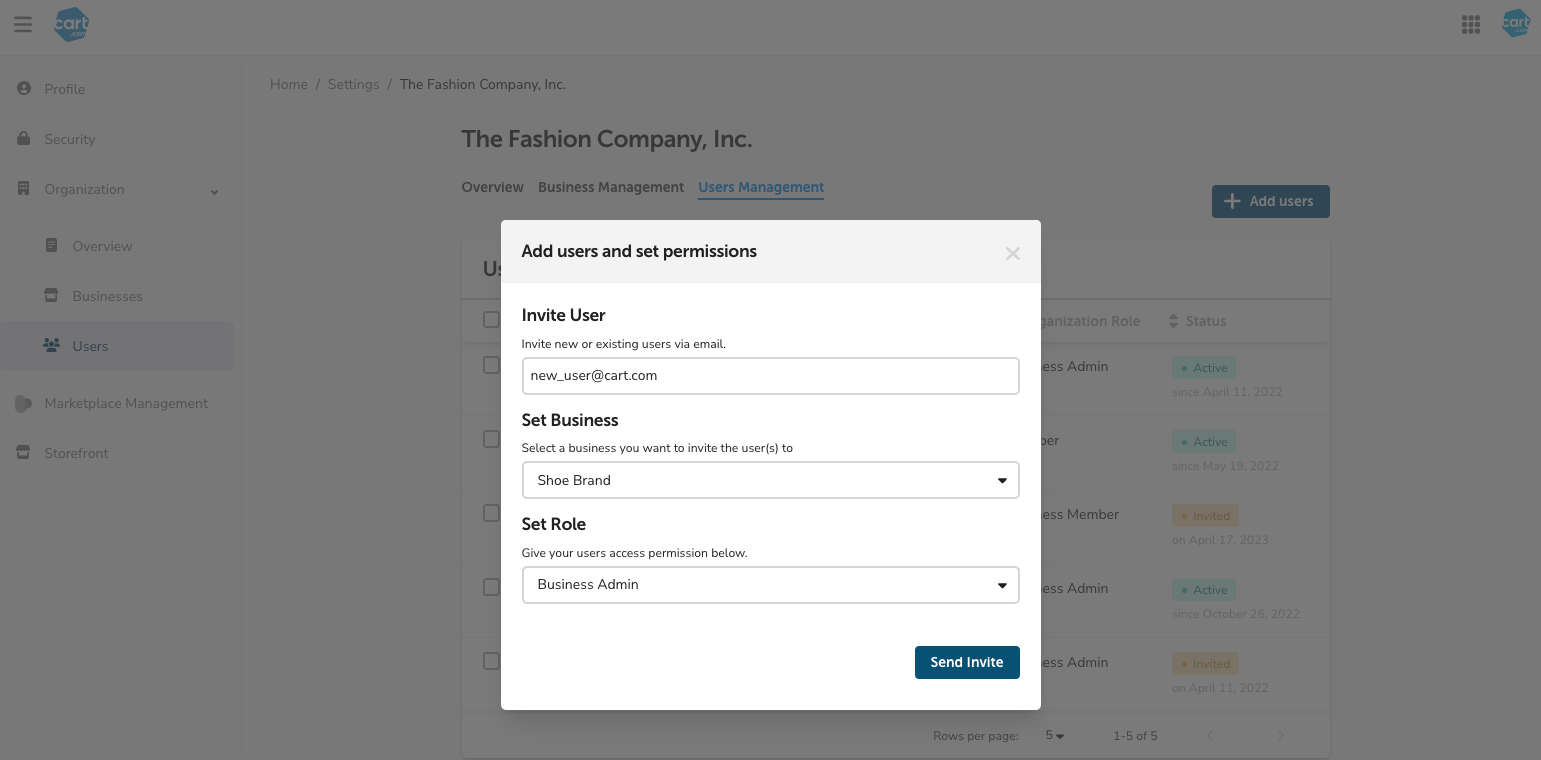
Task: Click the Add users button
Action: click(x=1270, y=201)
